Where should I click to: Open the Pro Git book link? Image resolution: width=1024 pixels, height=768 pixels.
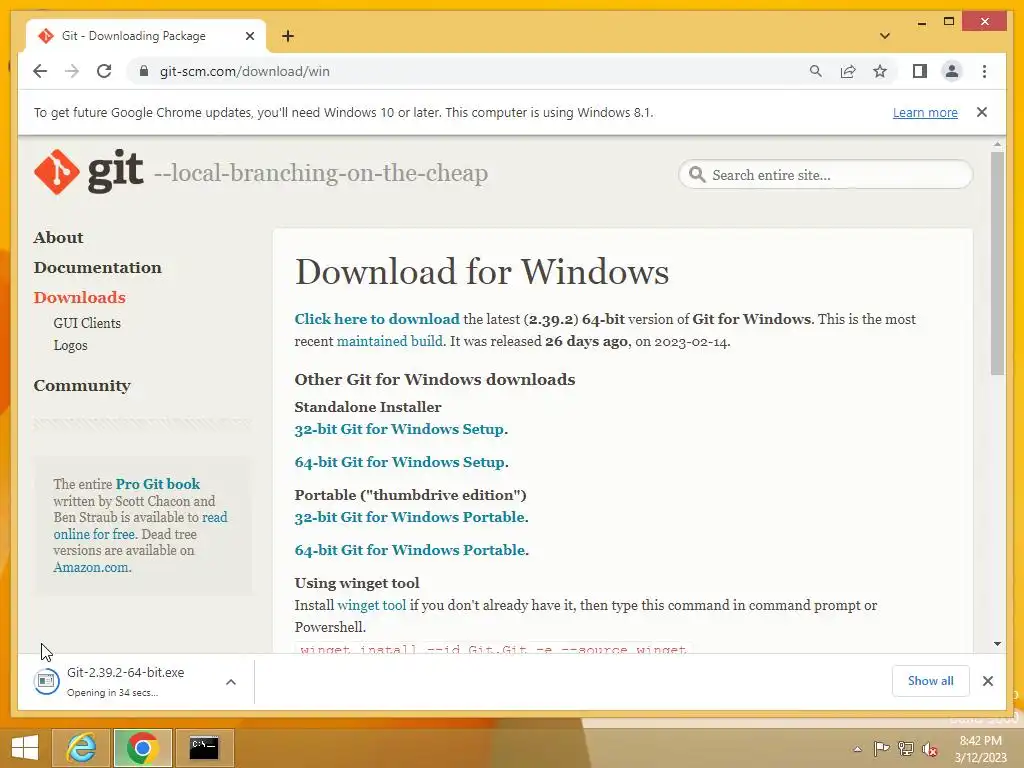pos(157,484)
